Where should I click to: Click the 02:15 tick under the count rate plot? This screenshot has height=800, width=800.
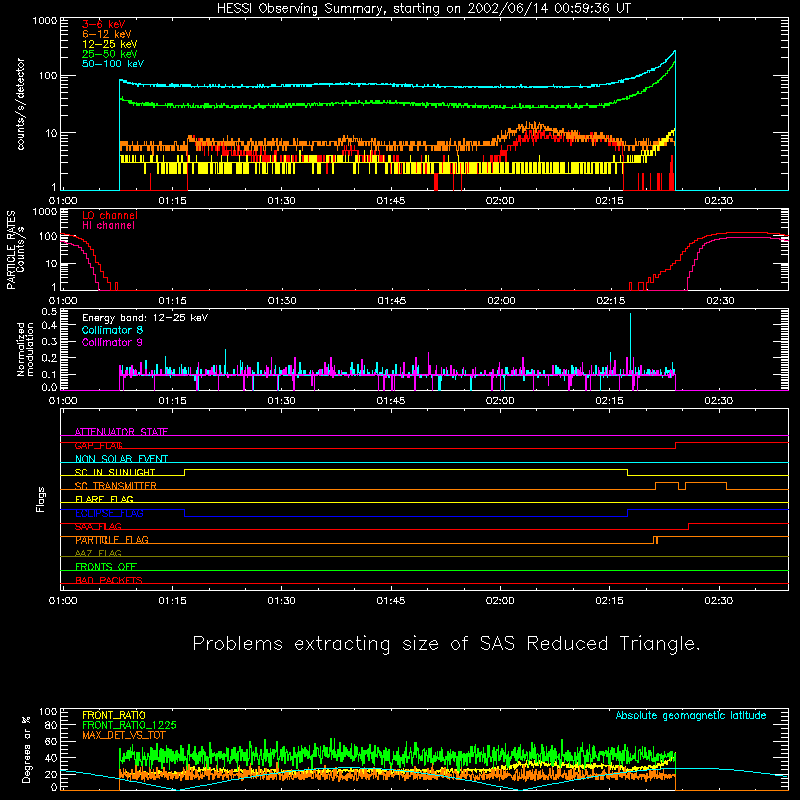pyautogui.click(x=609, y=201)
